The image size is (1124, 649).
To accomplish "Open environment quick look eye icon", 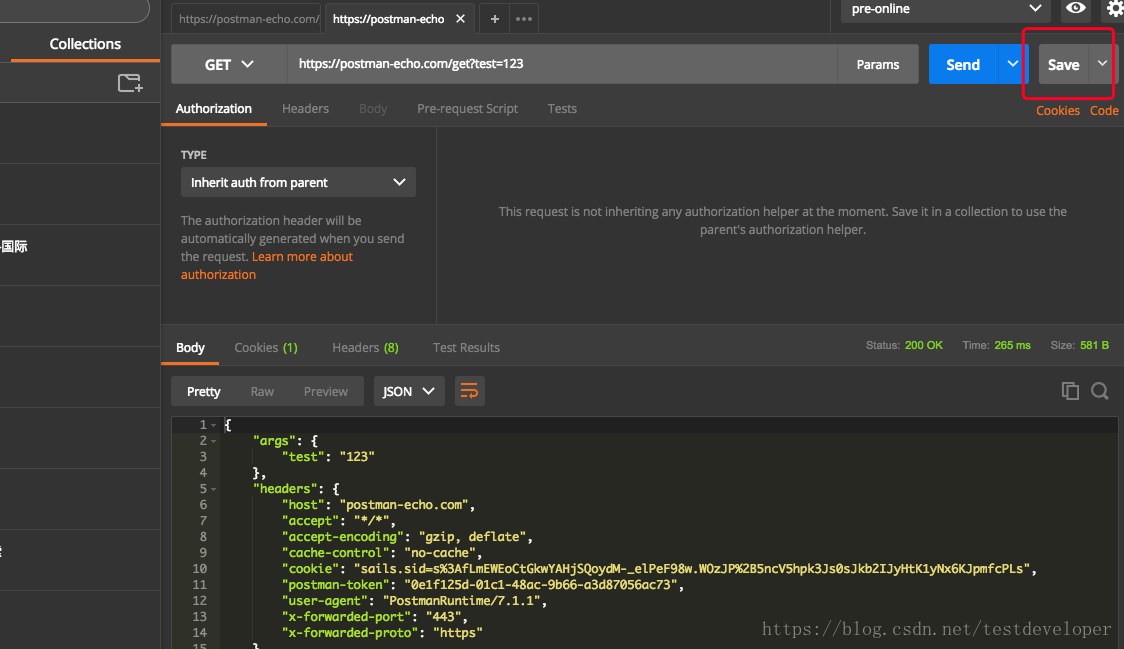I will [x=1076, y=9].
